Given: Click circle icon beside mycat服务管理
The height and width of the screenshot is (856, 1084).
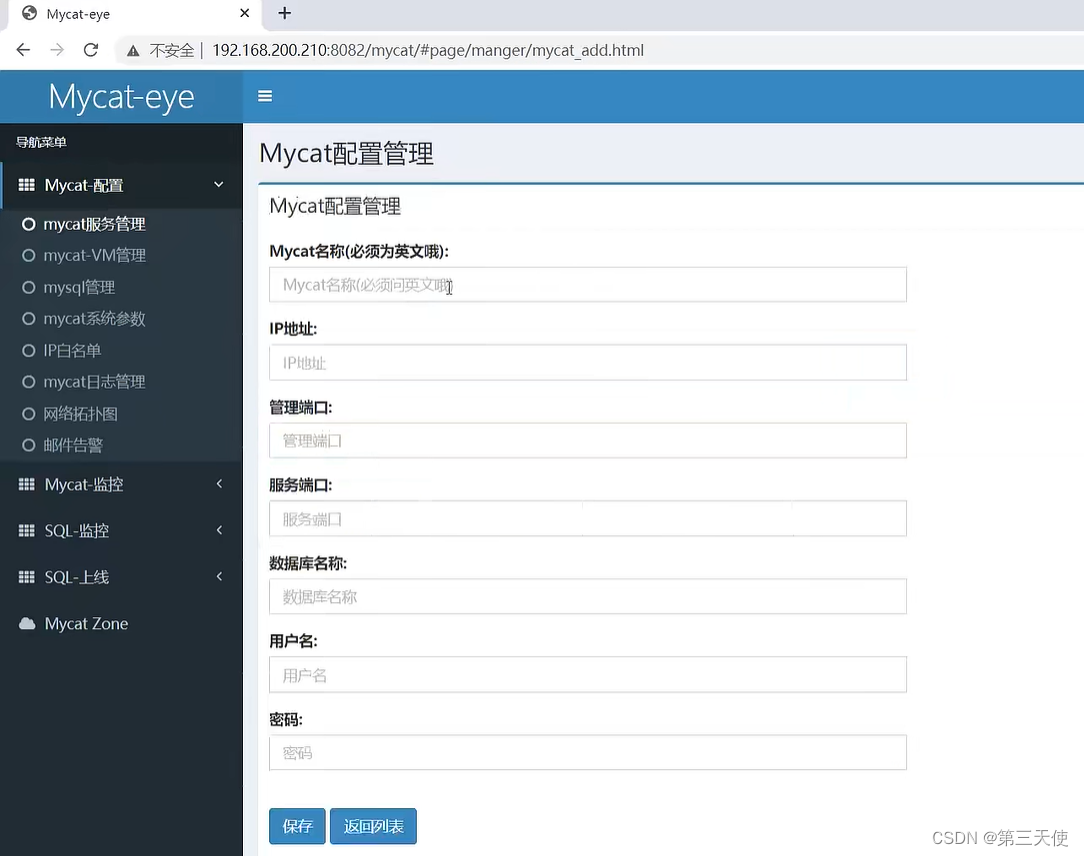Looking at the screenshot, I should click(x=28, y=224).
